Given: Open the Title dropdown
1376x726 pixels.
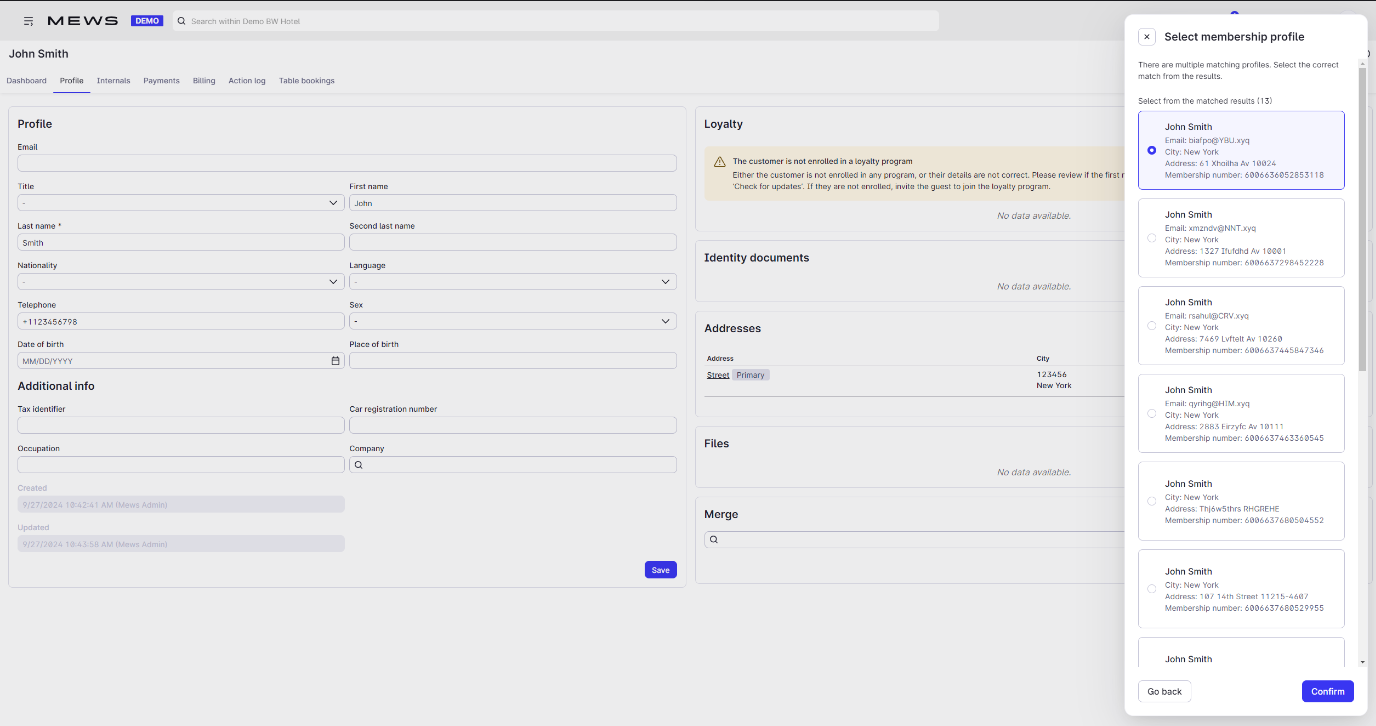Looking at the screenshot, I should (x=332, y=202).
